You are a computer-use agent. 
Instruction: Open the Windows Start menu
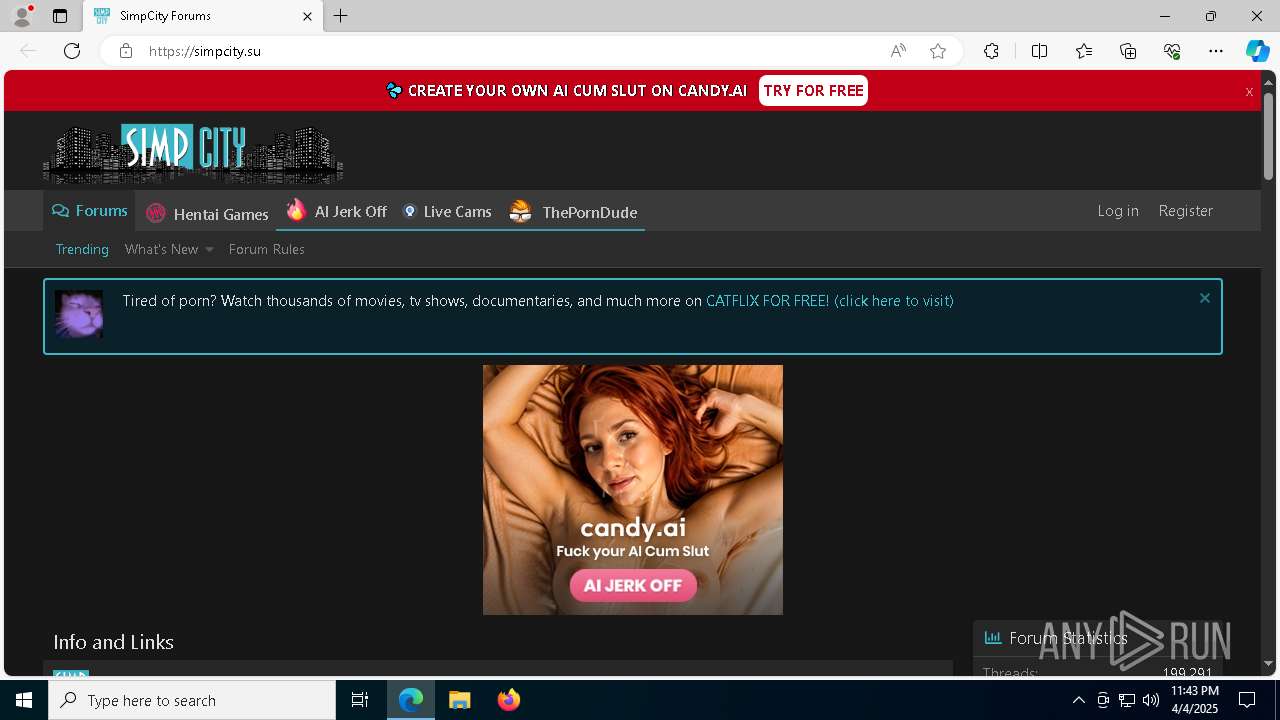pos(24,700)
